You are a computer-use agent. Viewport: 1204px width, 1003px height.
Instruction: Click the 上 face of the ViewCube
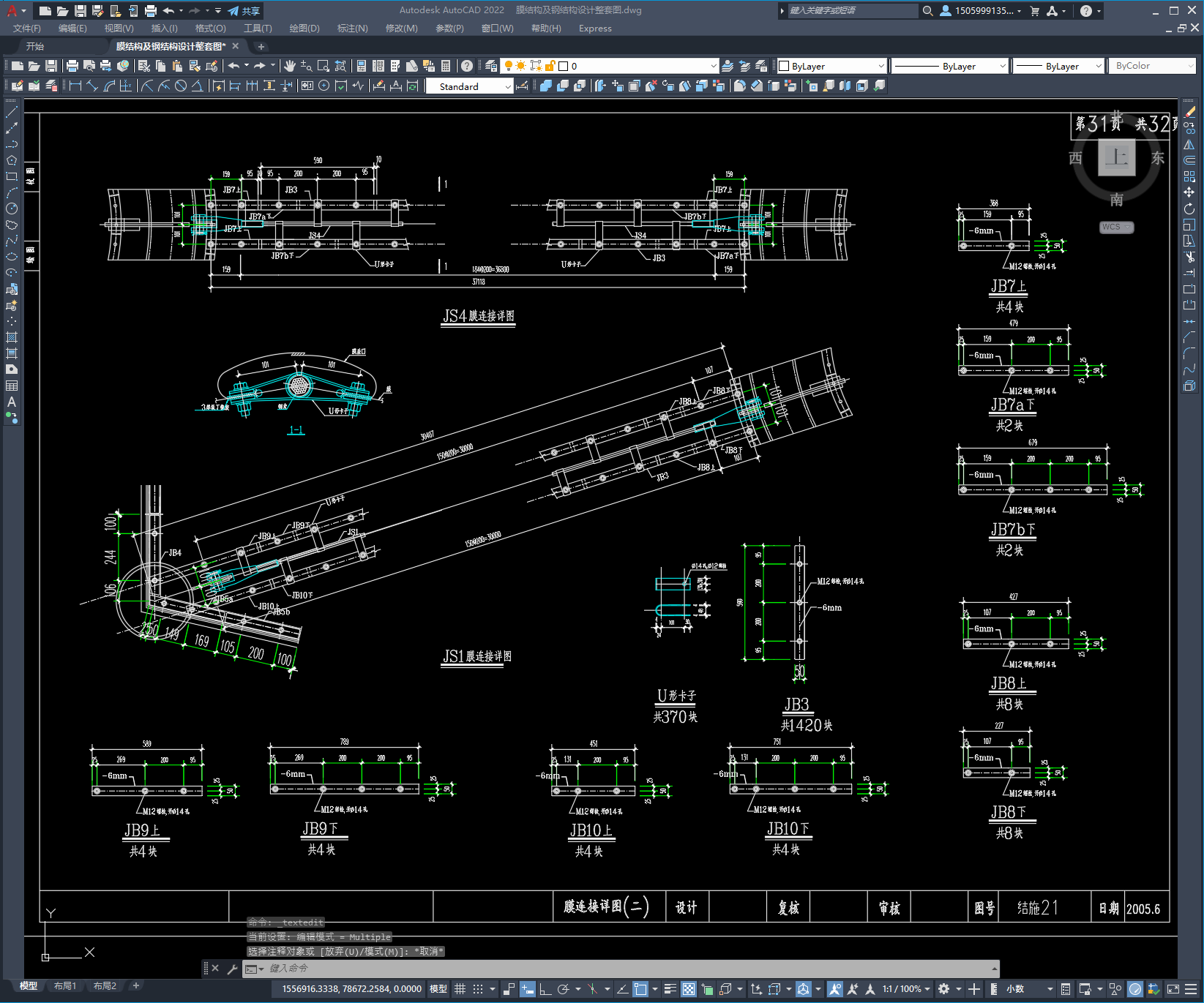1116,157
